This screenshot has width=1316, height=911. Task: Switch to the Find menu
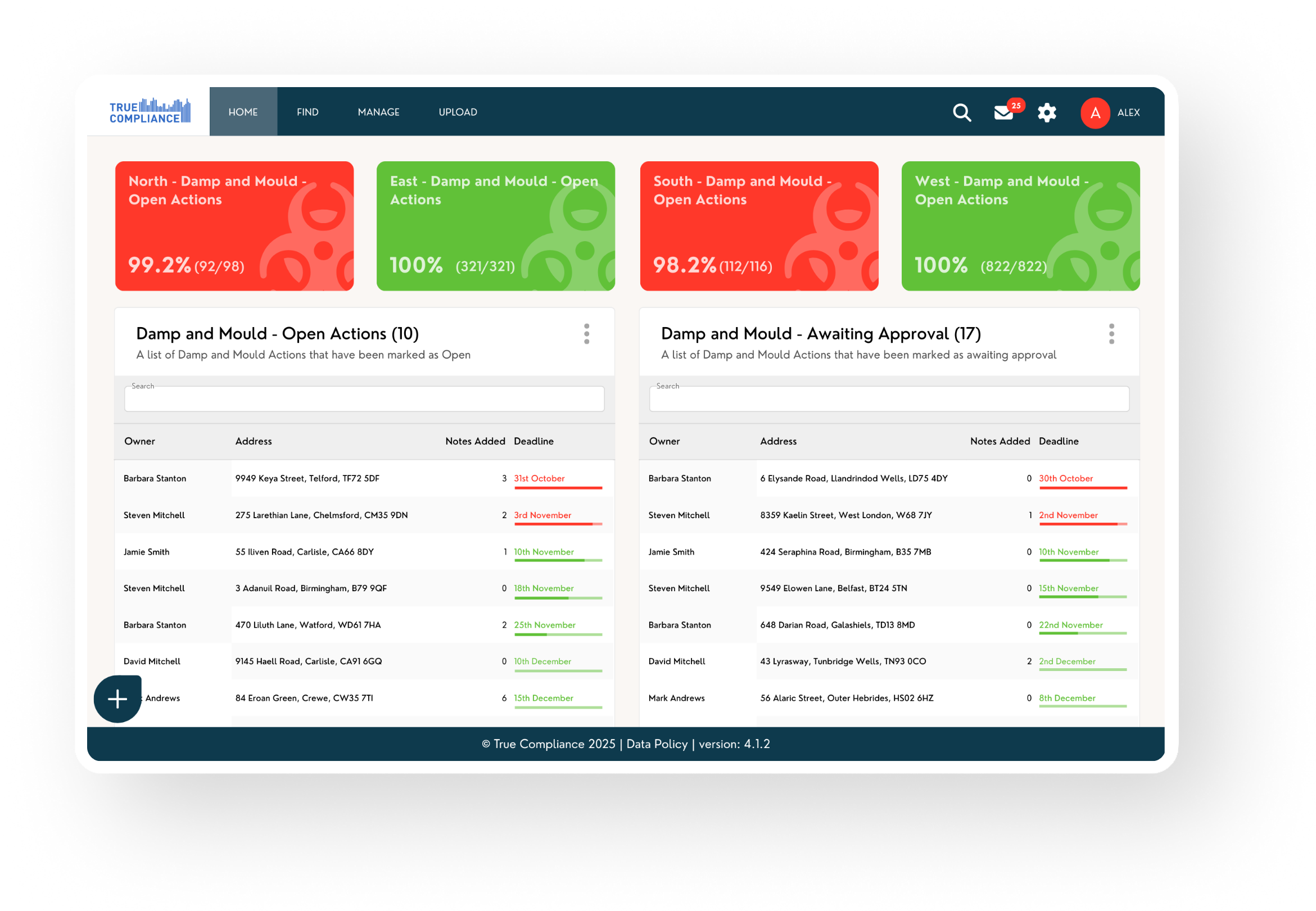coord(307,112)
